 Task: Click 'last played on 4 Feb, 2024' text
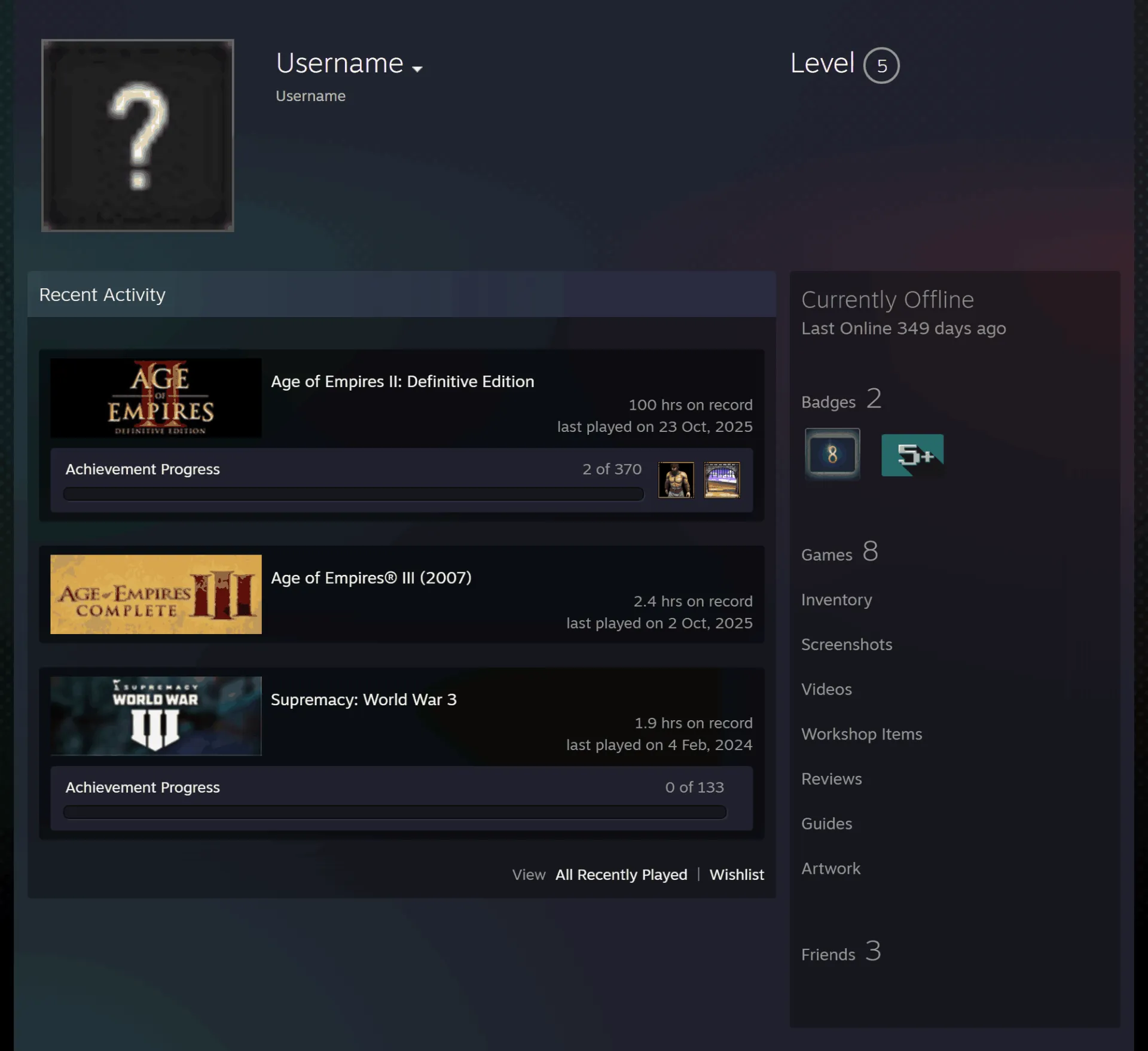pyautogui.click(x=660, y=745)
